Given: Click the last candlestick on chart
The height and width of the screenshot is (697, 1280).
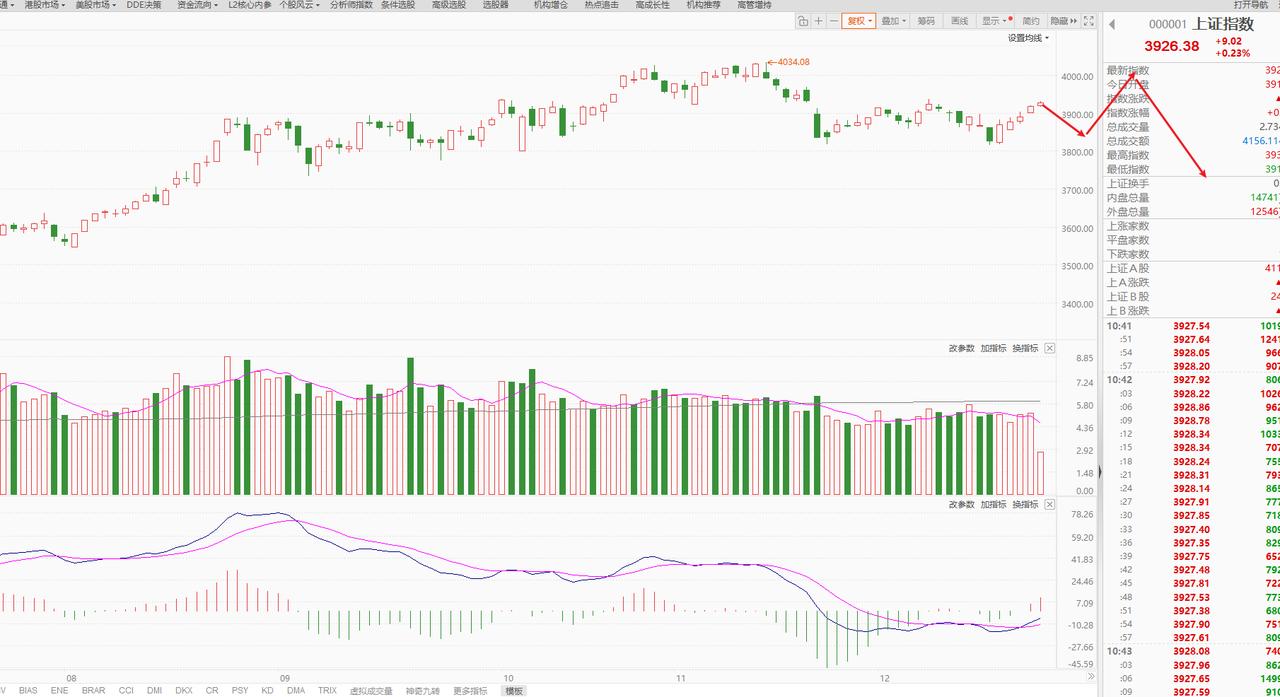Looking at the screenshot, I should (x=1041, y=103).
